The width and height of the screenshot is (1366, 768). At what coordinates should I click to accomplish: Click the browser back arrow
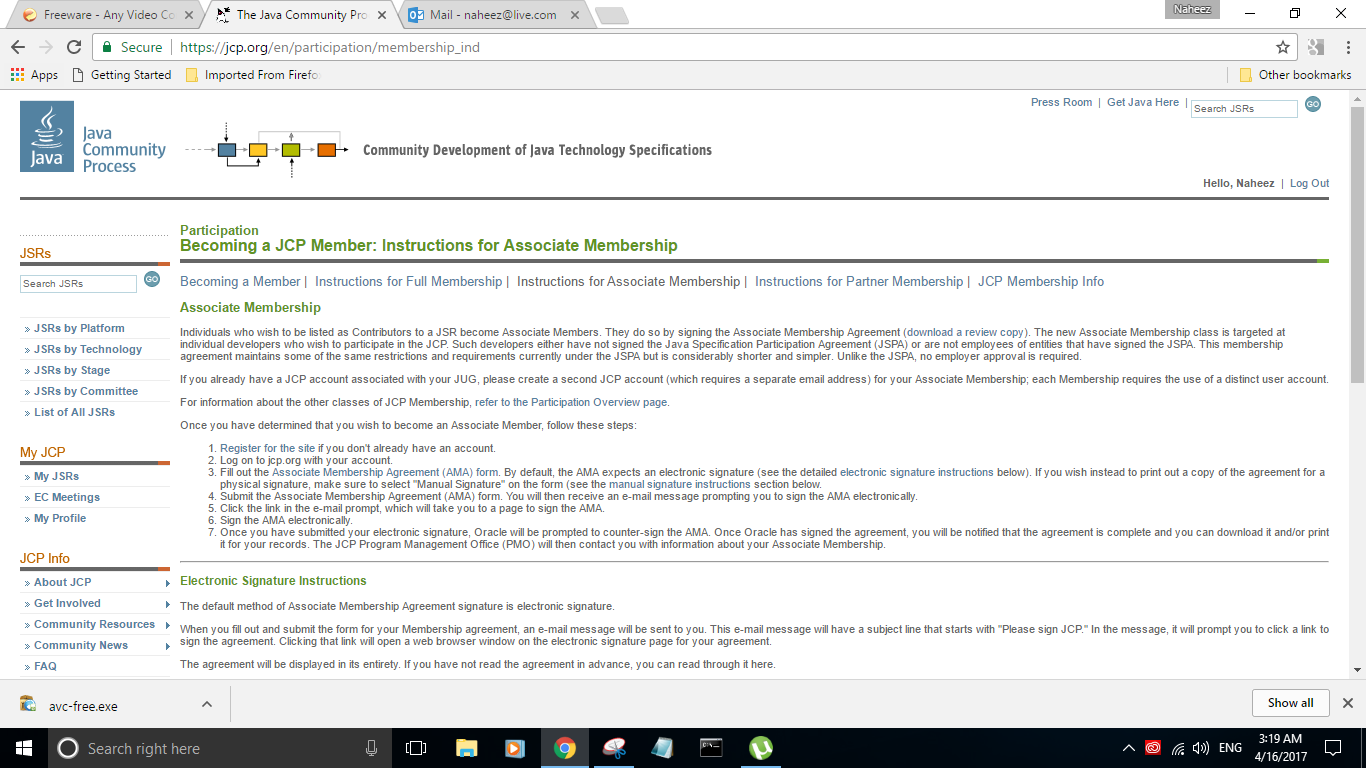click(x=18, y=47)
